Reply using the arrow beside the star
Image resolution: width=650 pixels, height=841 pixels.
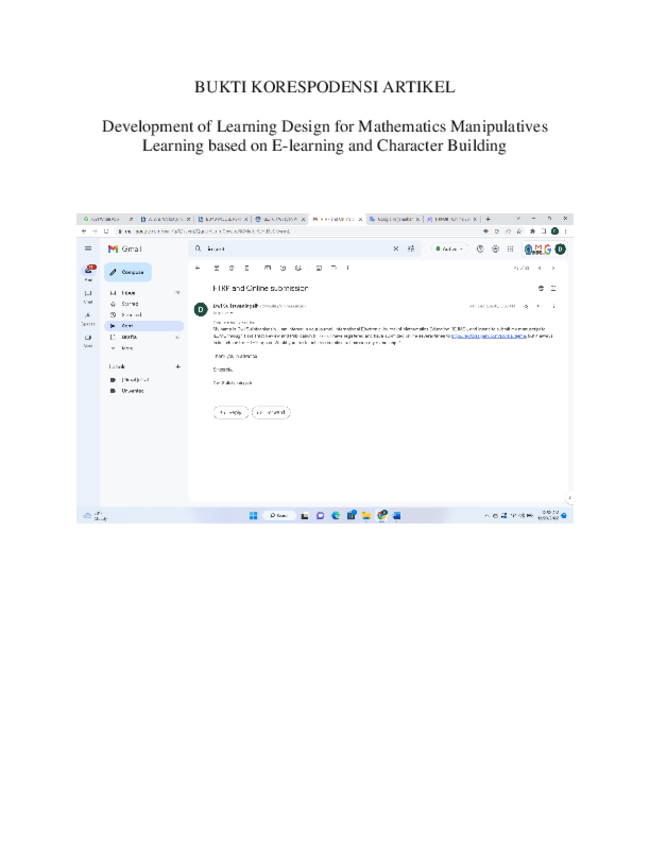pyautogui.click(x=539, y=306)
